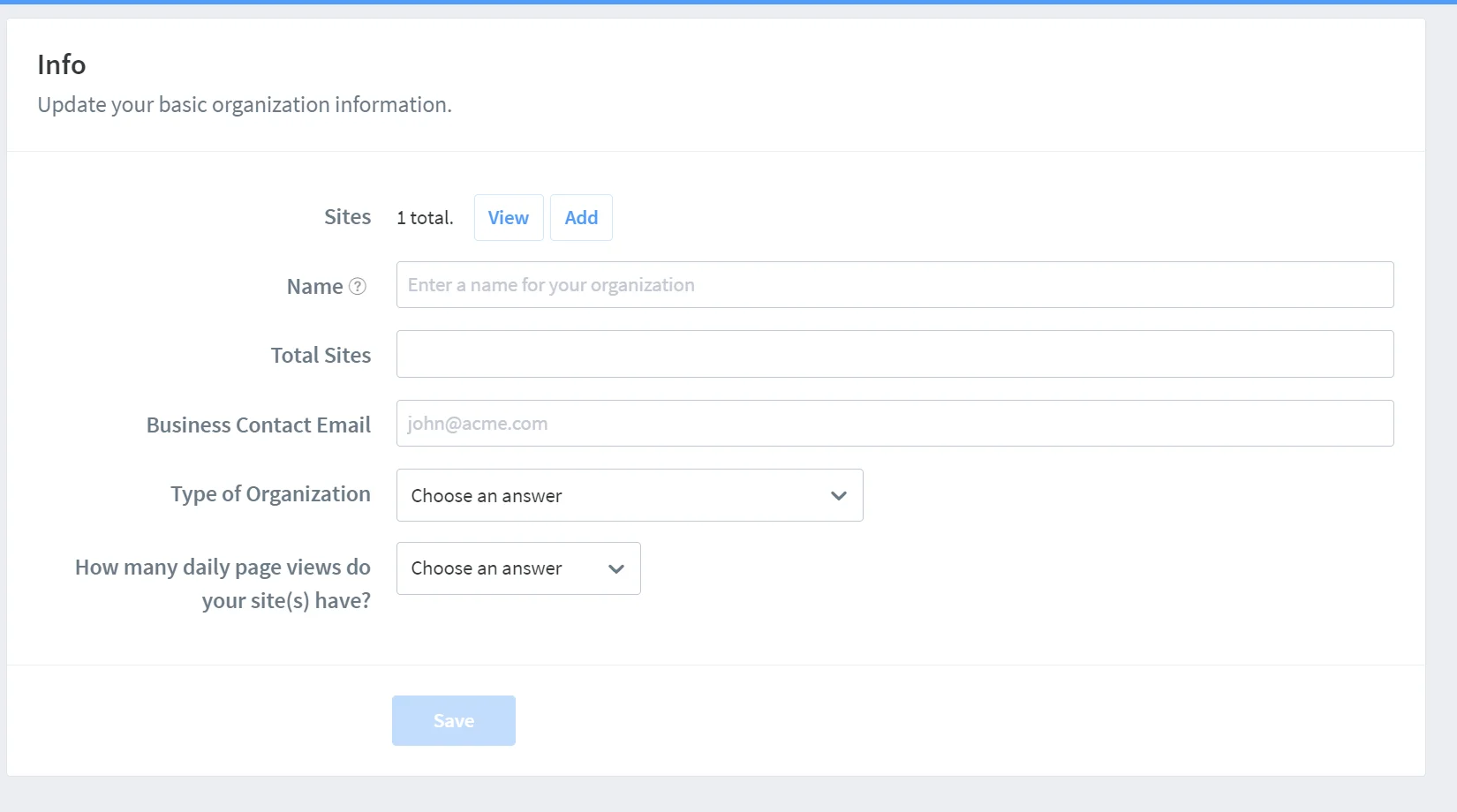The height and width of the screenshot is (812, 1457).
Task: Focus the organization Name input field
Action: [x=895, y=285]
